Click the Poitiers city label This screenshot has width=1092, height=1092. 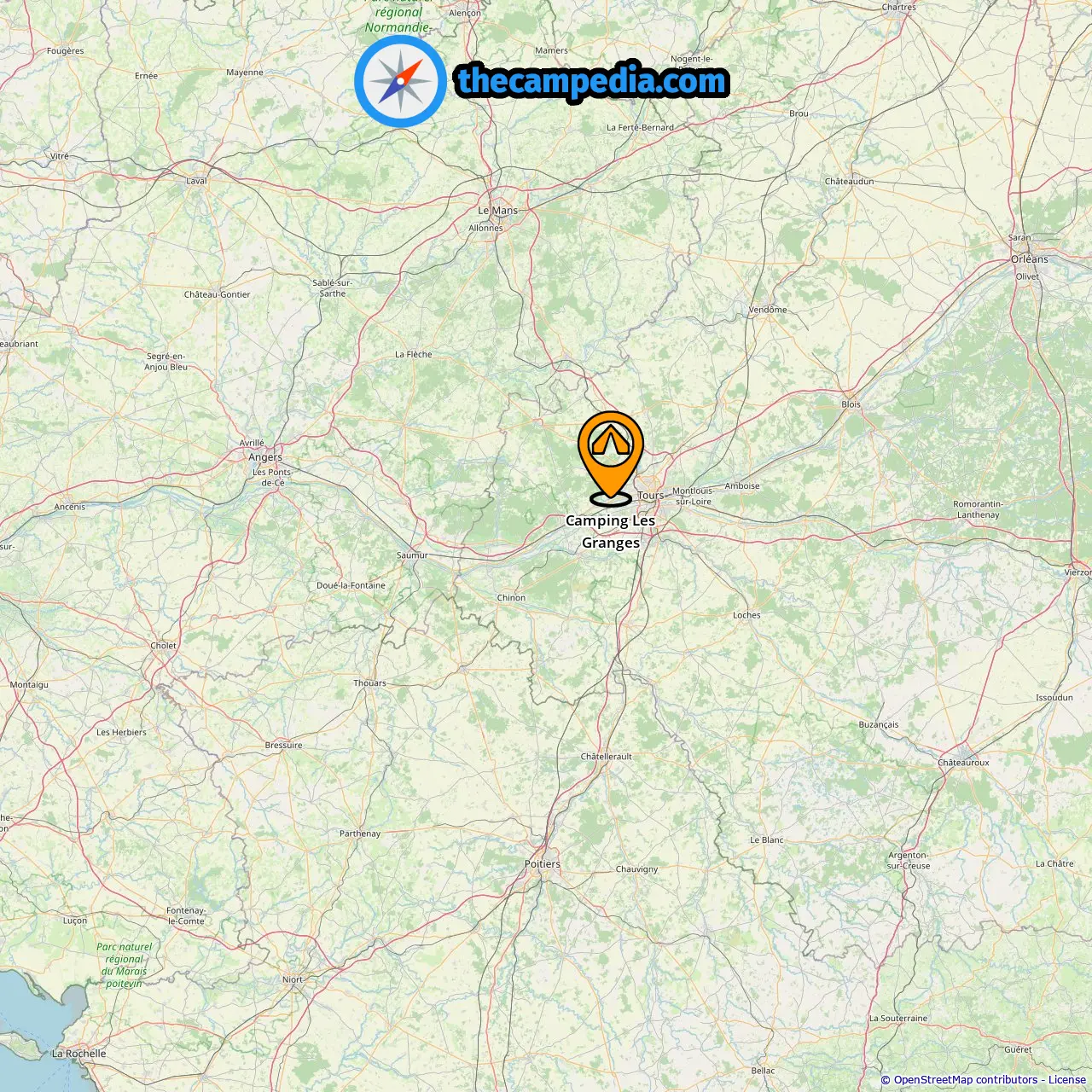tap(543, 864)
